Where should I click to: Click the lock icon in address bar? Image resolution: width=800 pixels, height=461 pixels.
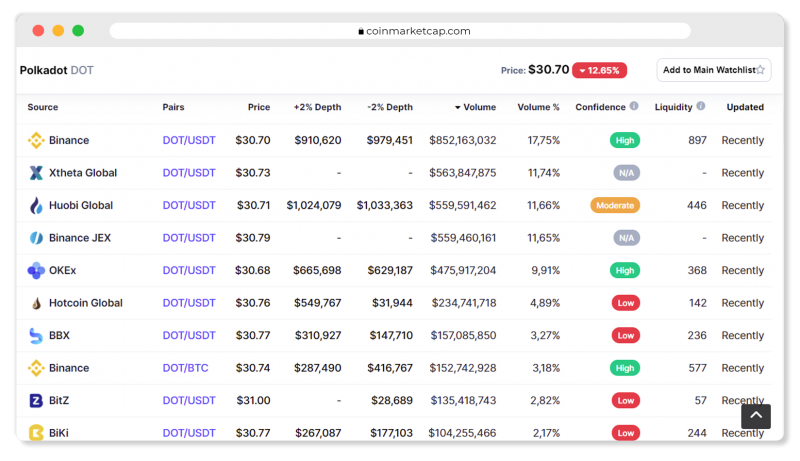(x=361, y=31)
